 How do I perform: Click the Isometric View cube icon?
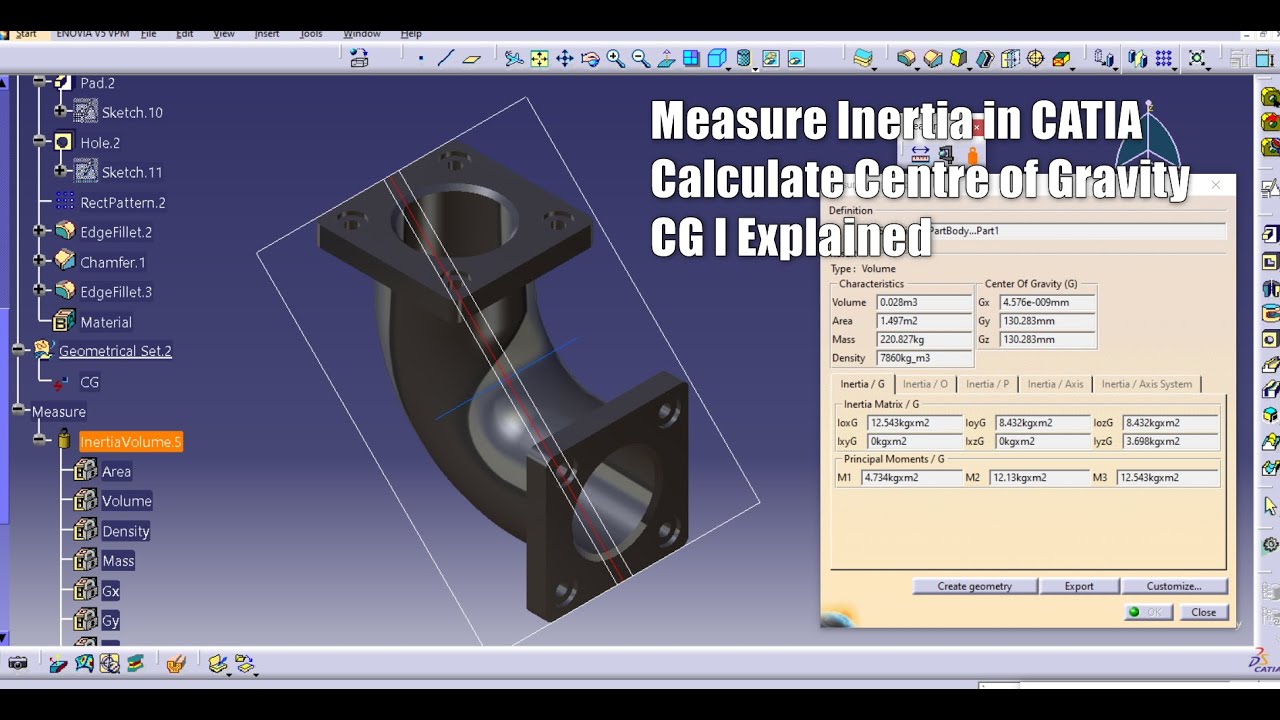716,59
